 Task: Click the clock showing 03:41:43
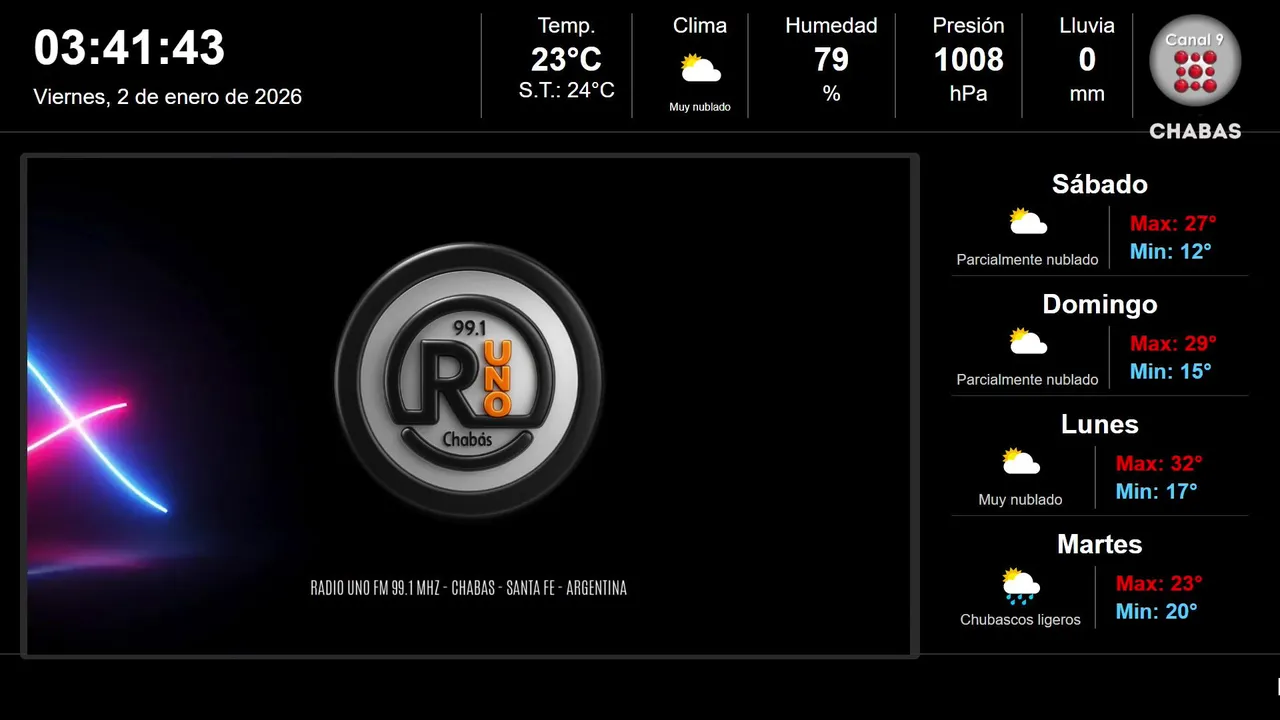(130, 48)
